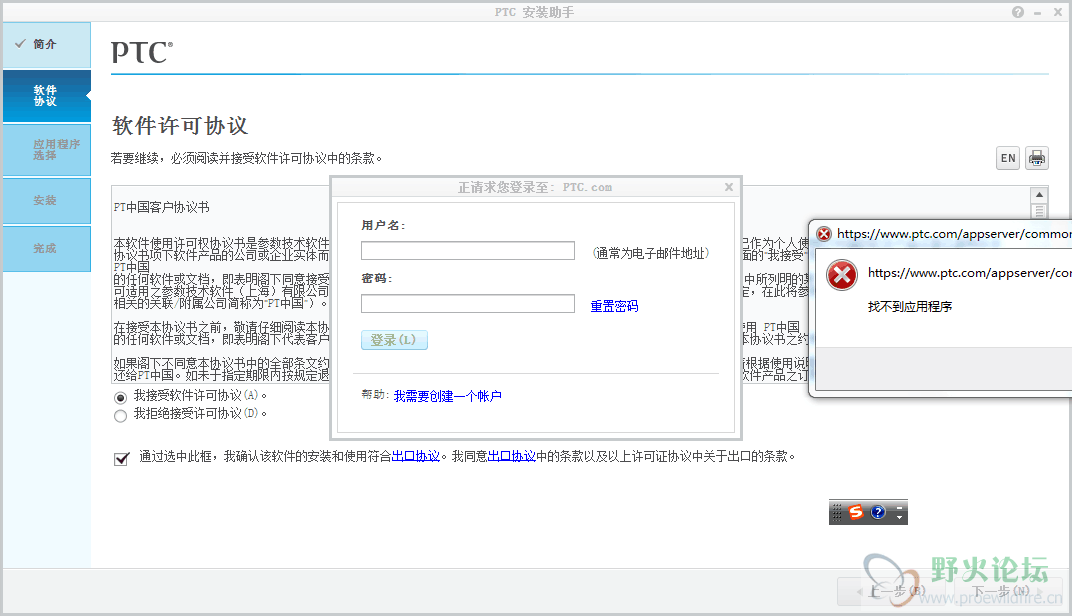1072x616 pixels.
Task: Open help question mark in title bar
Action: 1018,12
